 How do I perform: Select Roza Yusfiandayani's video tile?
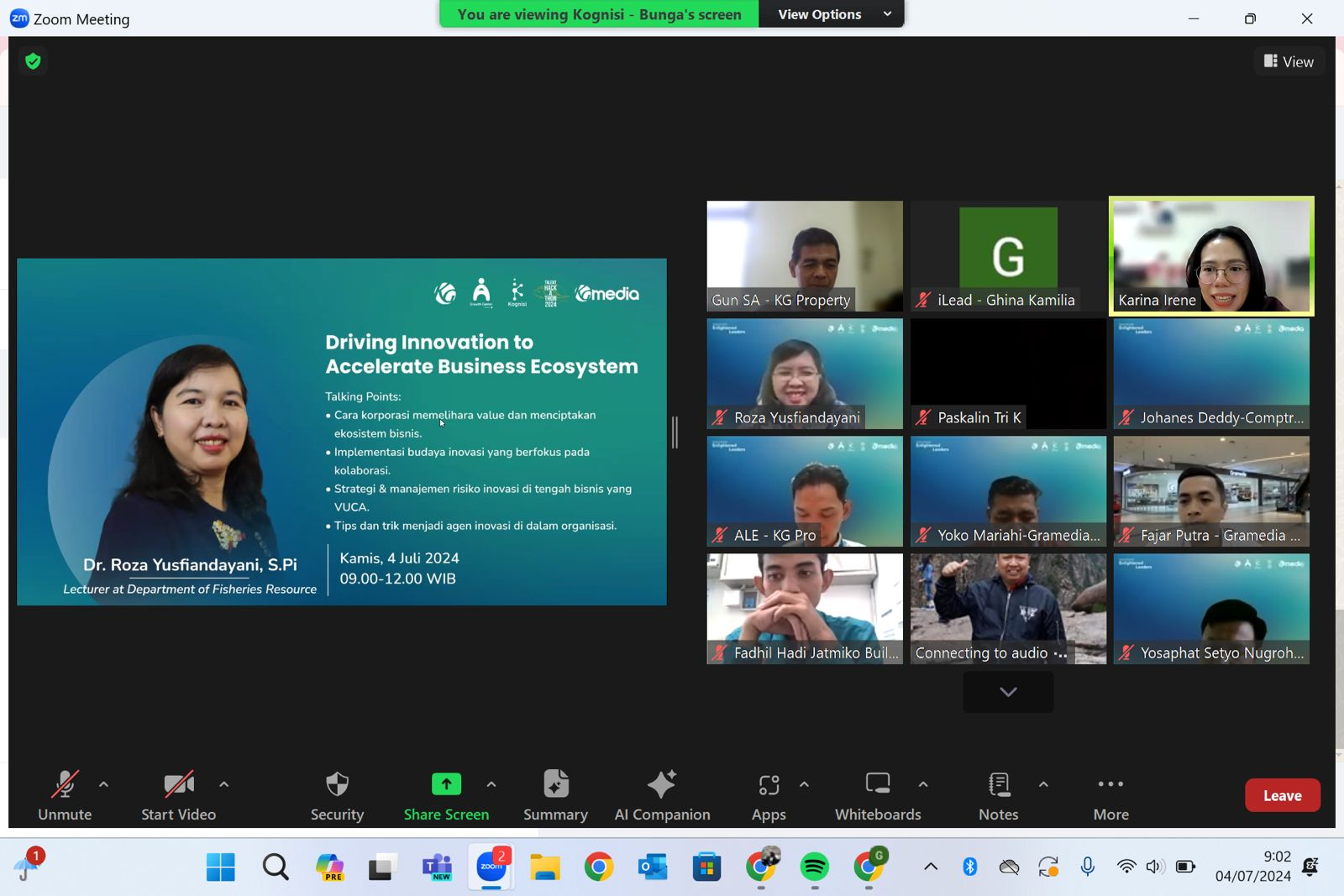click(x=805, y=374)
